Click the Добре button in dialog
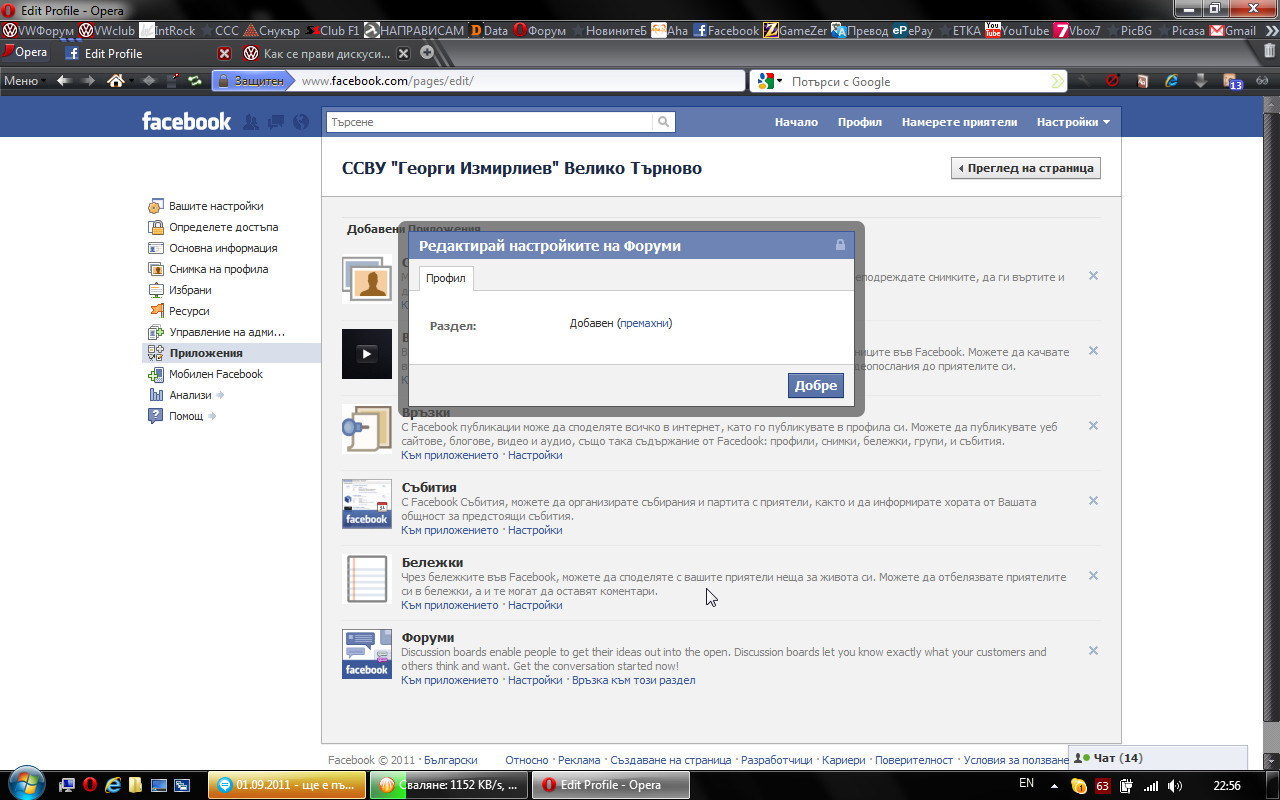Image resolution: width=1280 pixels, height=800 pixels. (x=816, y=386)
